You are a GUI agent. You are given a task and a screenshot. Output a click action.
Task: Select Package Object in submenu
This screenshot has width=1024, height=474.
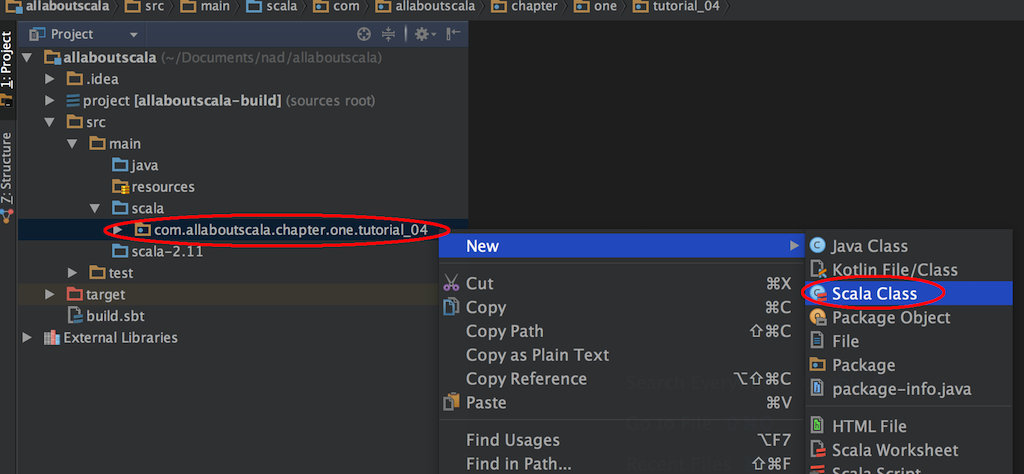[x=909, y=317]
